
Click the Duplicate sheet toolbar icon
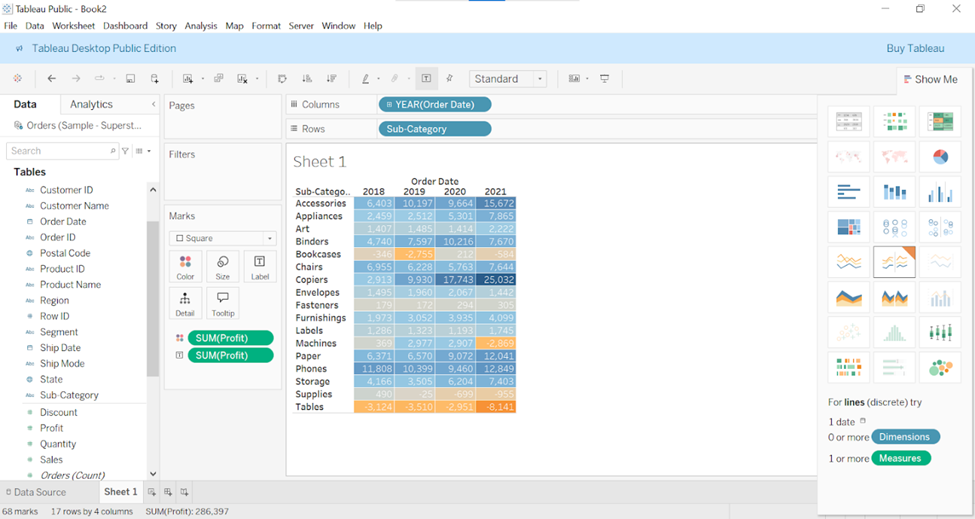[x=218, y=78]
